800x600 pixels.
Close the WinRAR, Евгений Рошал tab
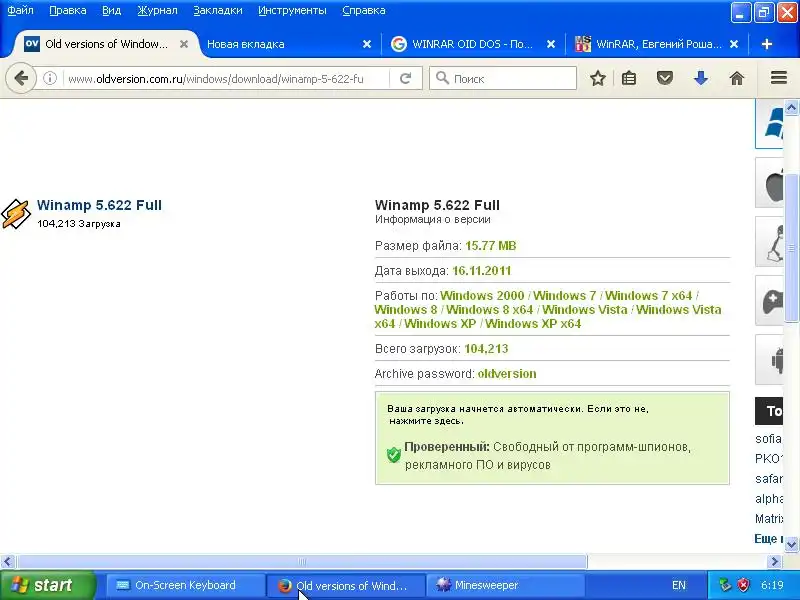(734, 44)
